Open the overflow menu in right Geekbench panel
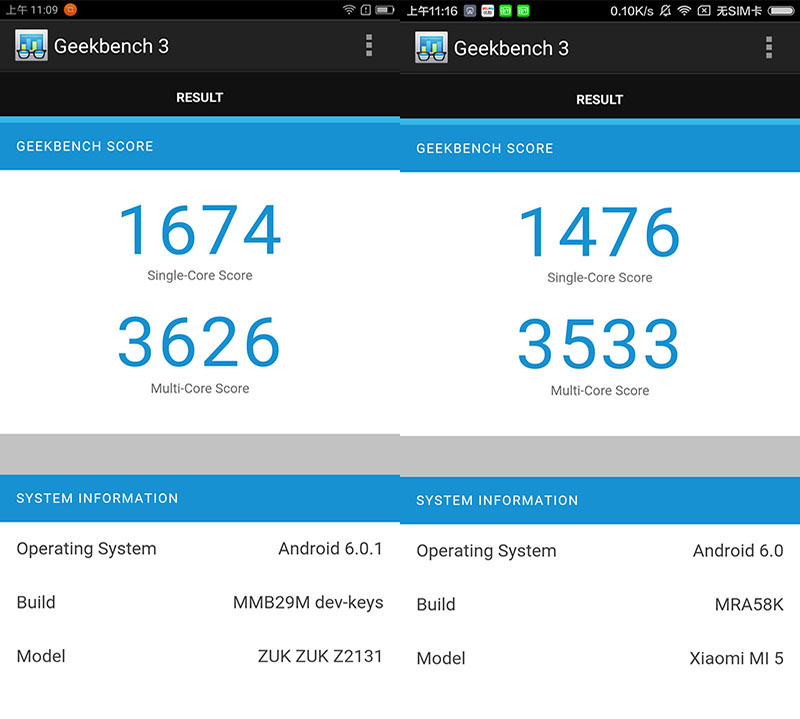This screenshot has height=719, width=800. (x=769, y=47)
